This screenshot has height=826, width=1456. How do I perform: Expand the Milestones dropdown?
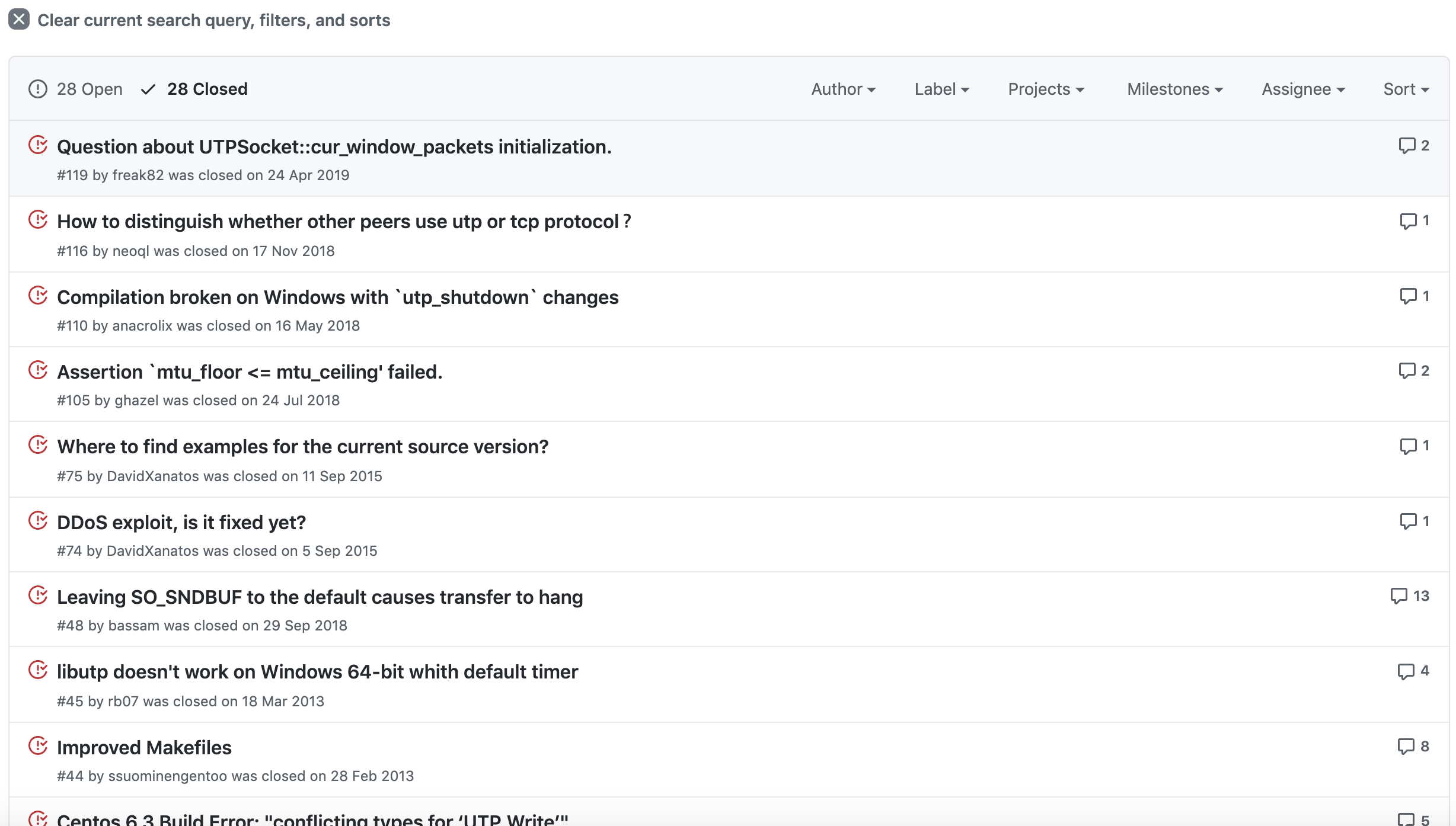point(1174,89)
